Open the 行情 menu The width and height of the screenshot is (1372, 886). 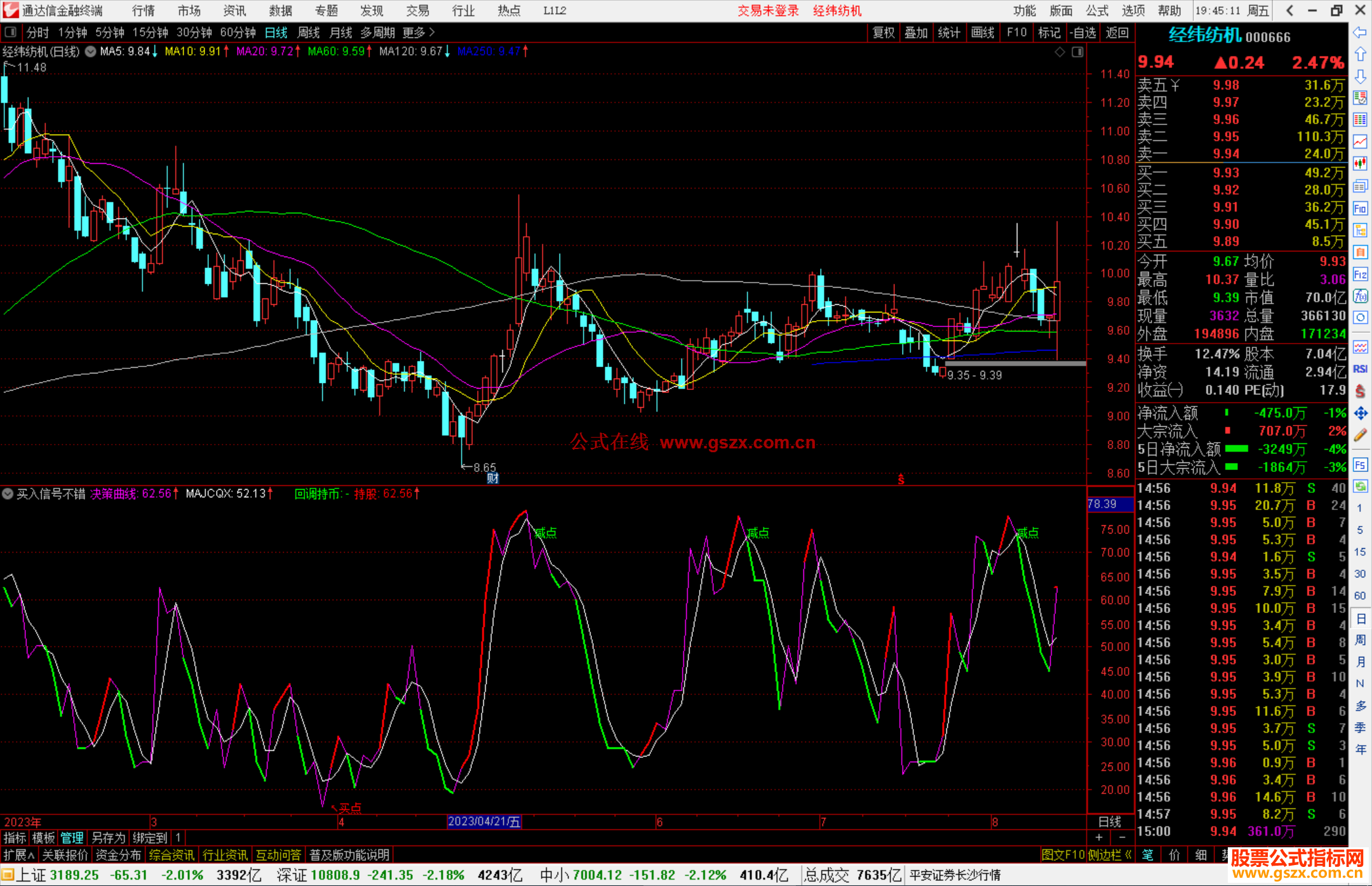coord(143,11)
